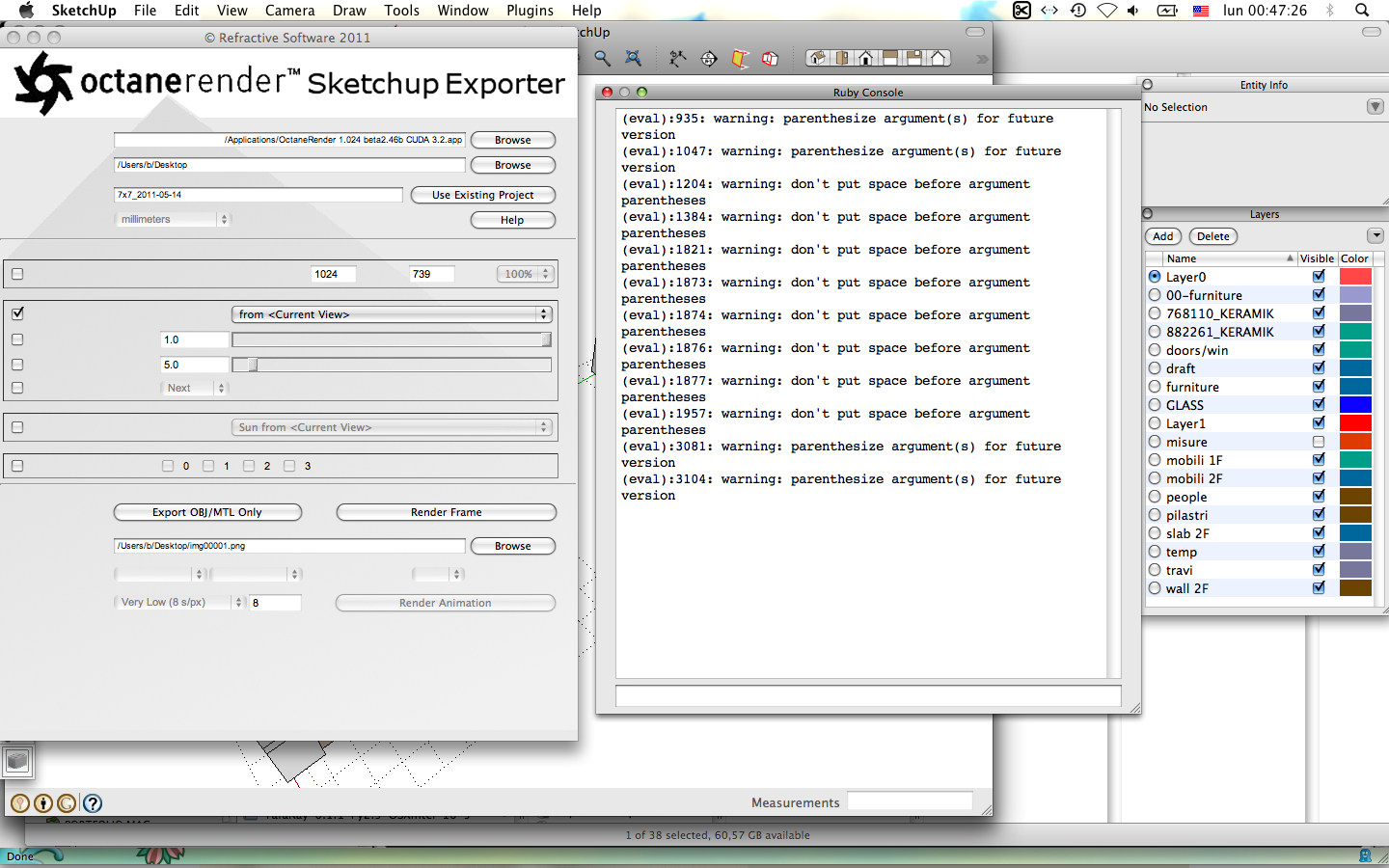This screenshot has width=1389, height=868.
Task: Toggle visibility of the misure layer
Action: click(1319, 442)
